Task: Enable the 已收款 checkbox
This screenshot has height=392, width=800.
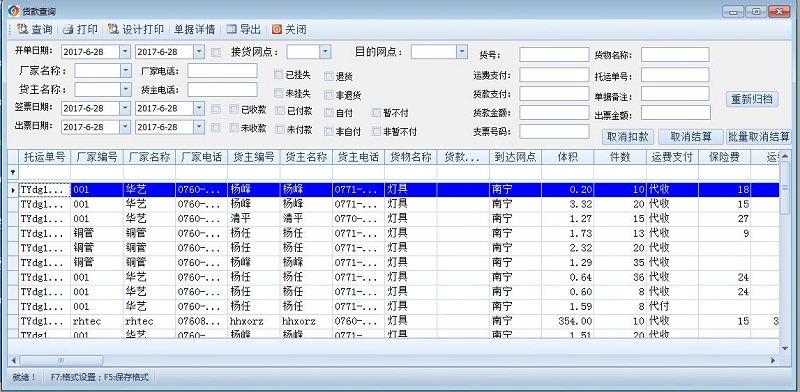Action: (x=234, y=109)
